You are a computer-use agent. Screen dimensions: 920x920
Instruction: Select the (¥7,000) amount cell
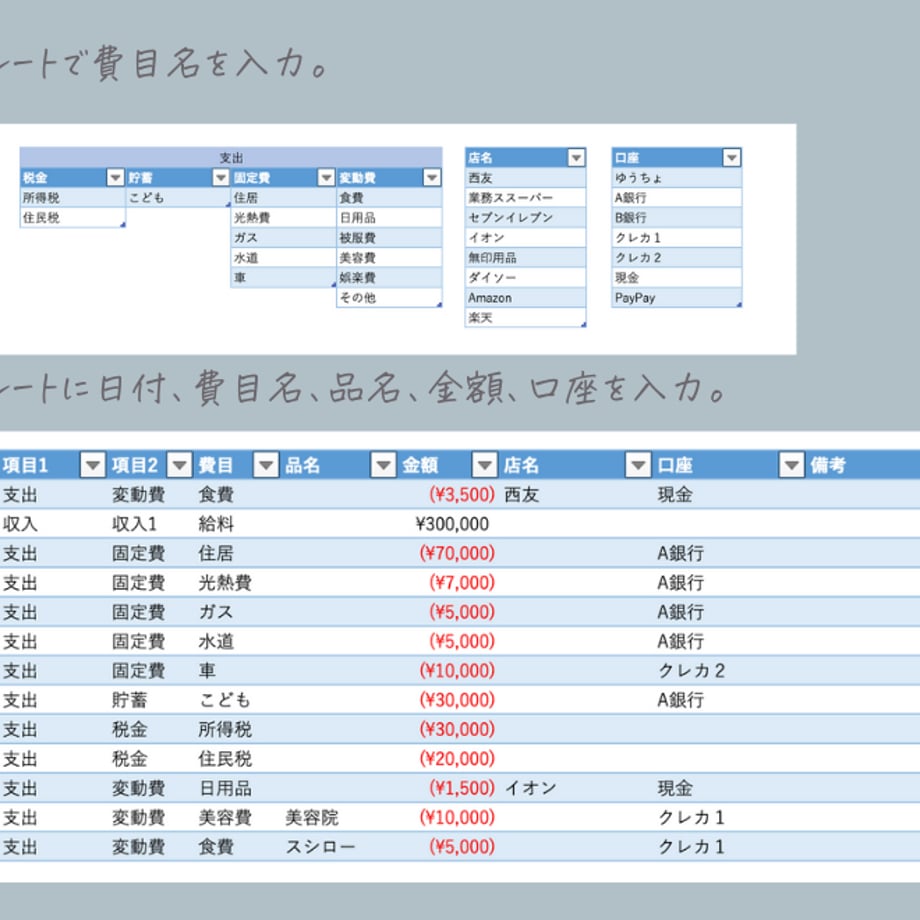tap(449, 583)
